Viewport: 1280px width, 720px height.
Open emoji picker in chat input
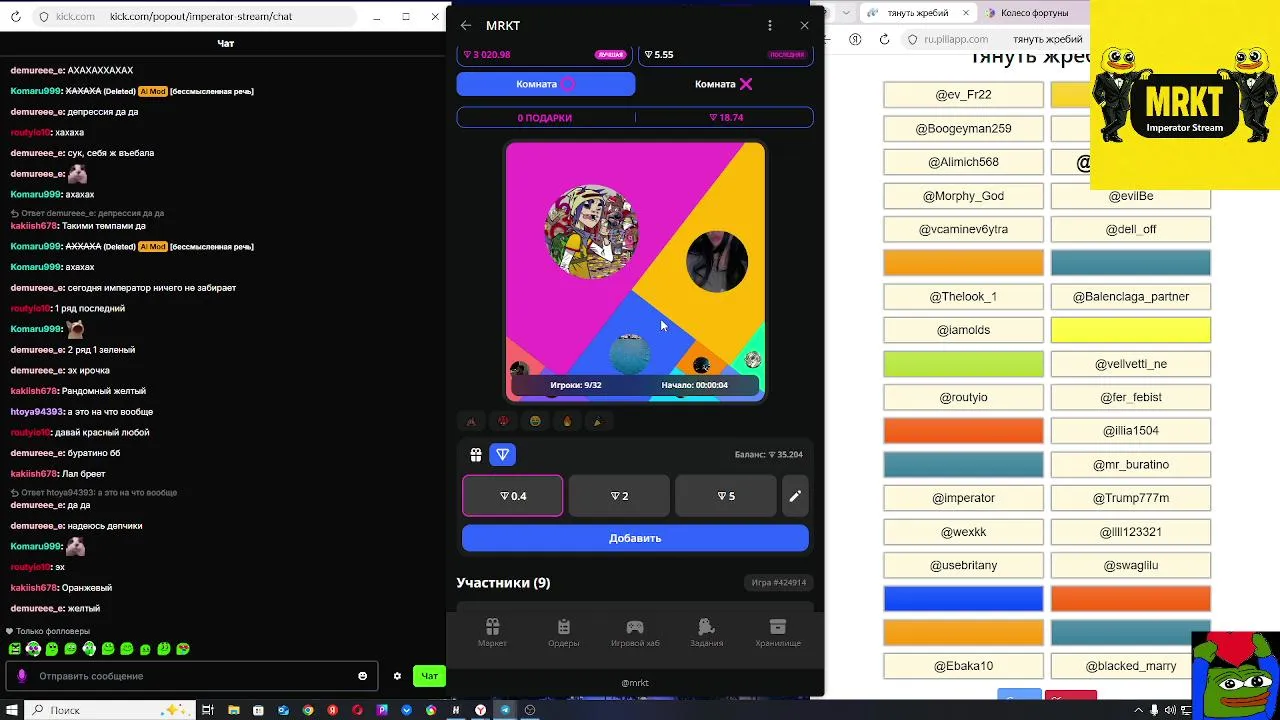[363, 676]
